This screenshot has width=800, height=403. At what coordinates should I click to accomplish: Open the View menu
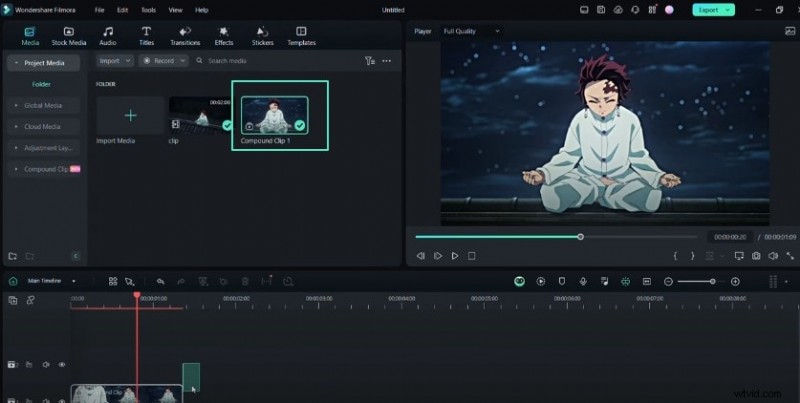pyautogui.click(x=176, y=10)
